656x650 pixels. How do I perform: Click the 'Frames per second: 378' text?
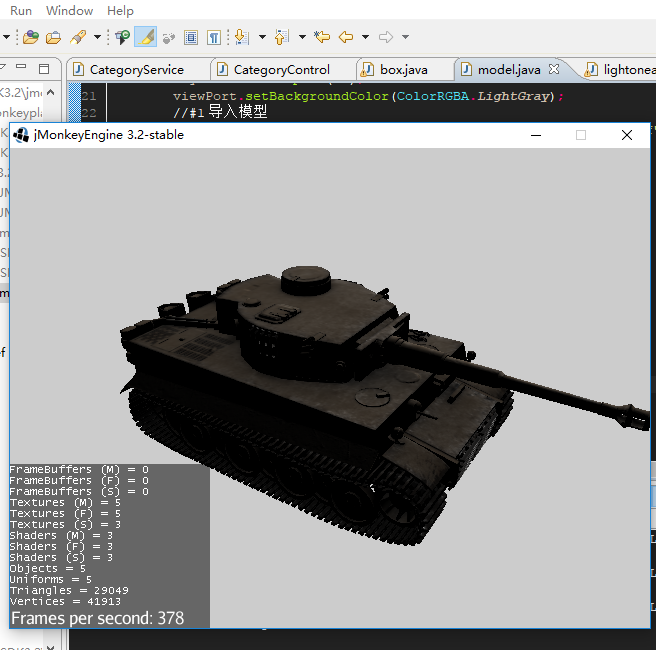coord(97,618)
